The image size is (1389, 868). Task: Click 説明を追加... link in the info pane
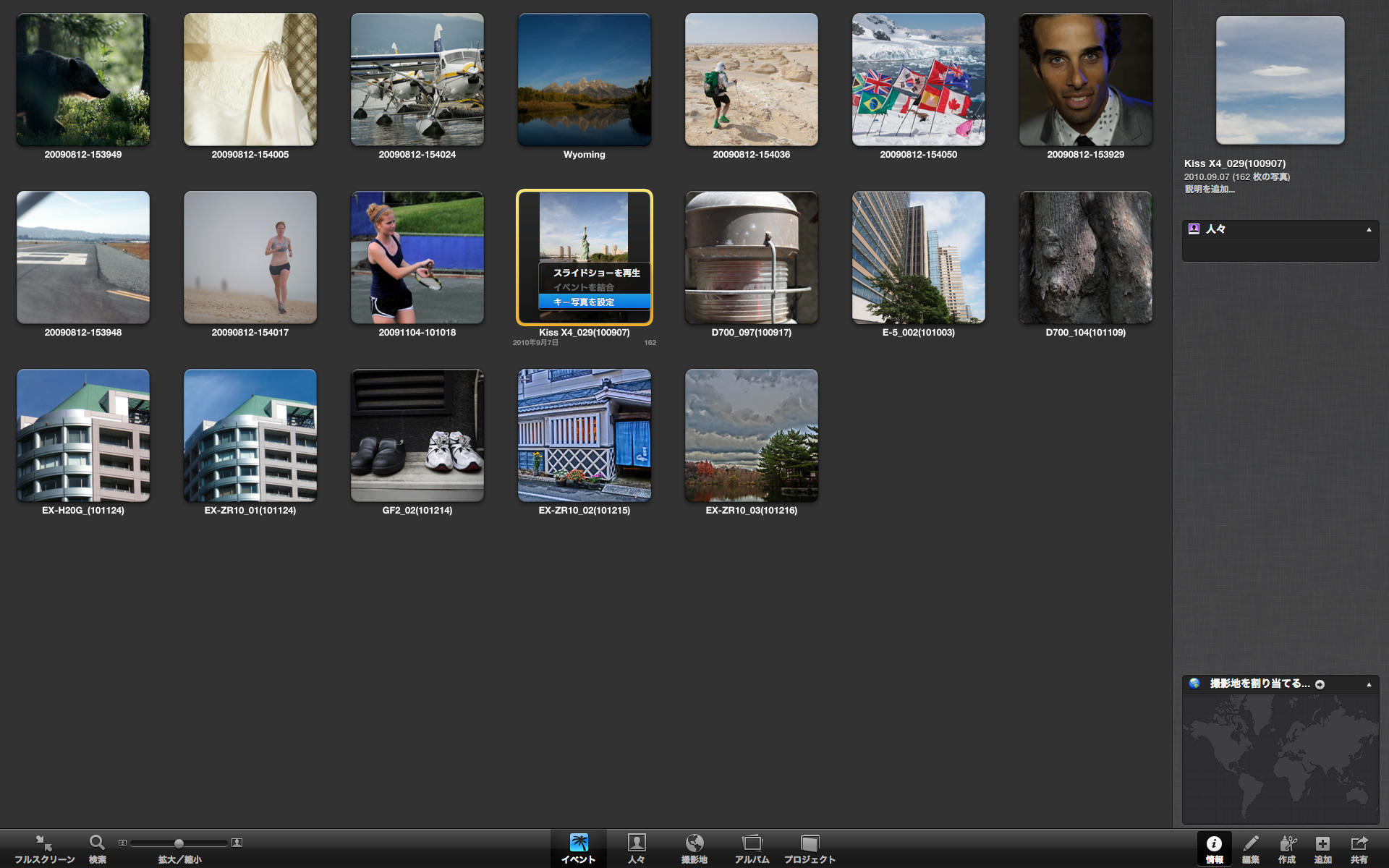point(1209,189)
